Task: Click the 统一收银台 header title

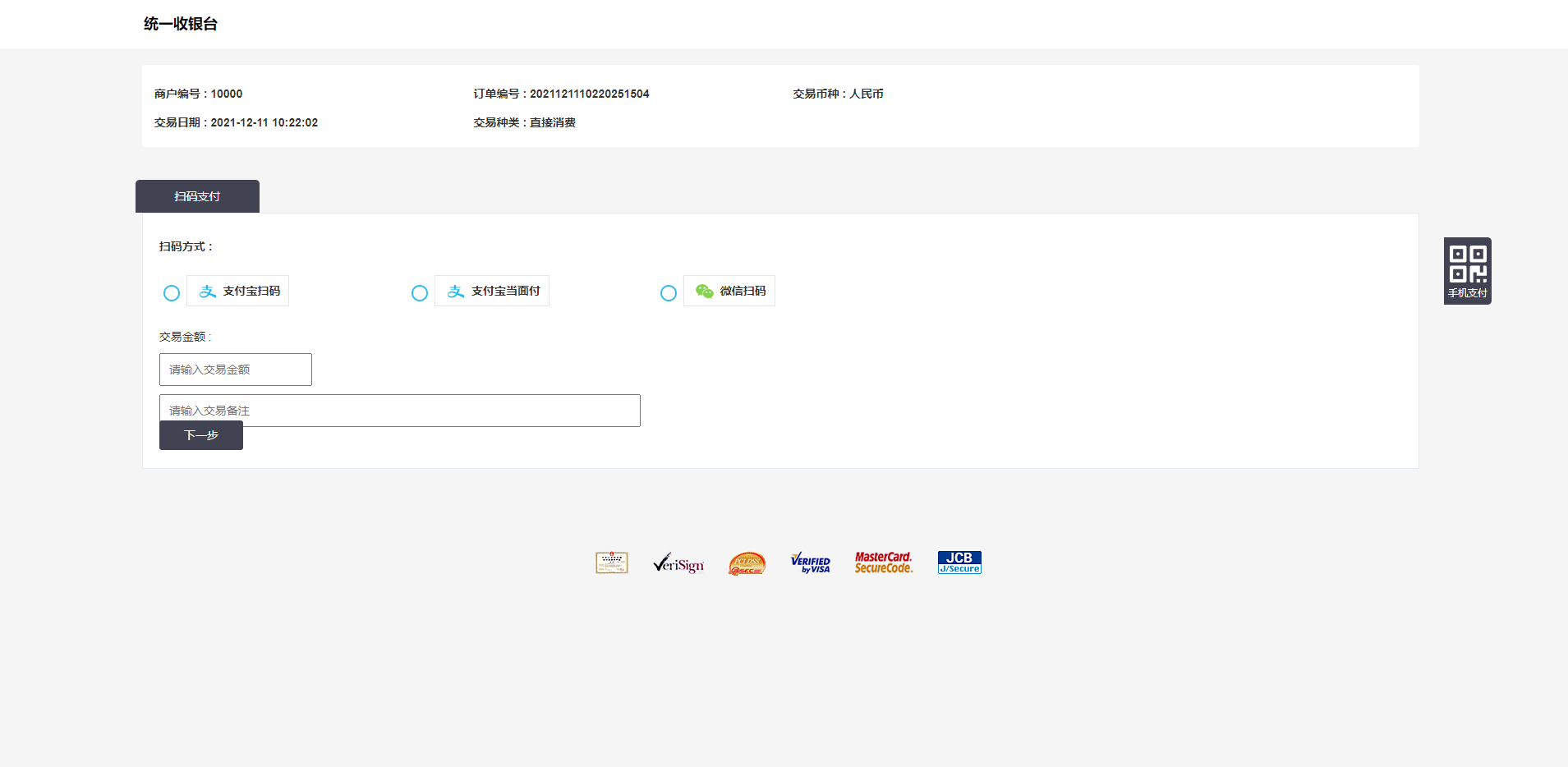Action: 180,24
